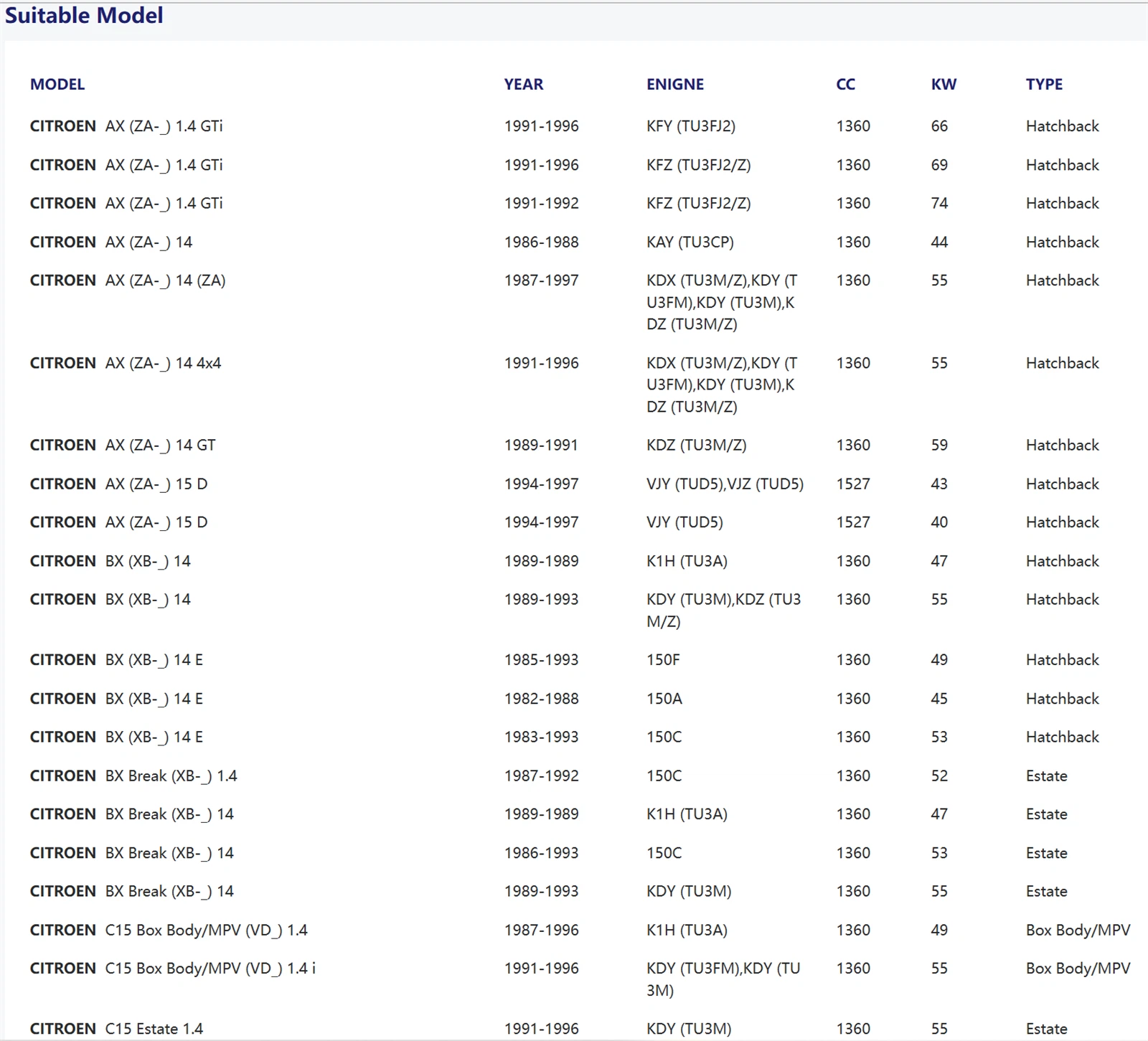Click engine 'KDY (TU3FM),KDY (TU 3M)'
This screenshot has height=1041, width=1148.
click(723, 979)
